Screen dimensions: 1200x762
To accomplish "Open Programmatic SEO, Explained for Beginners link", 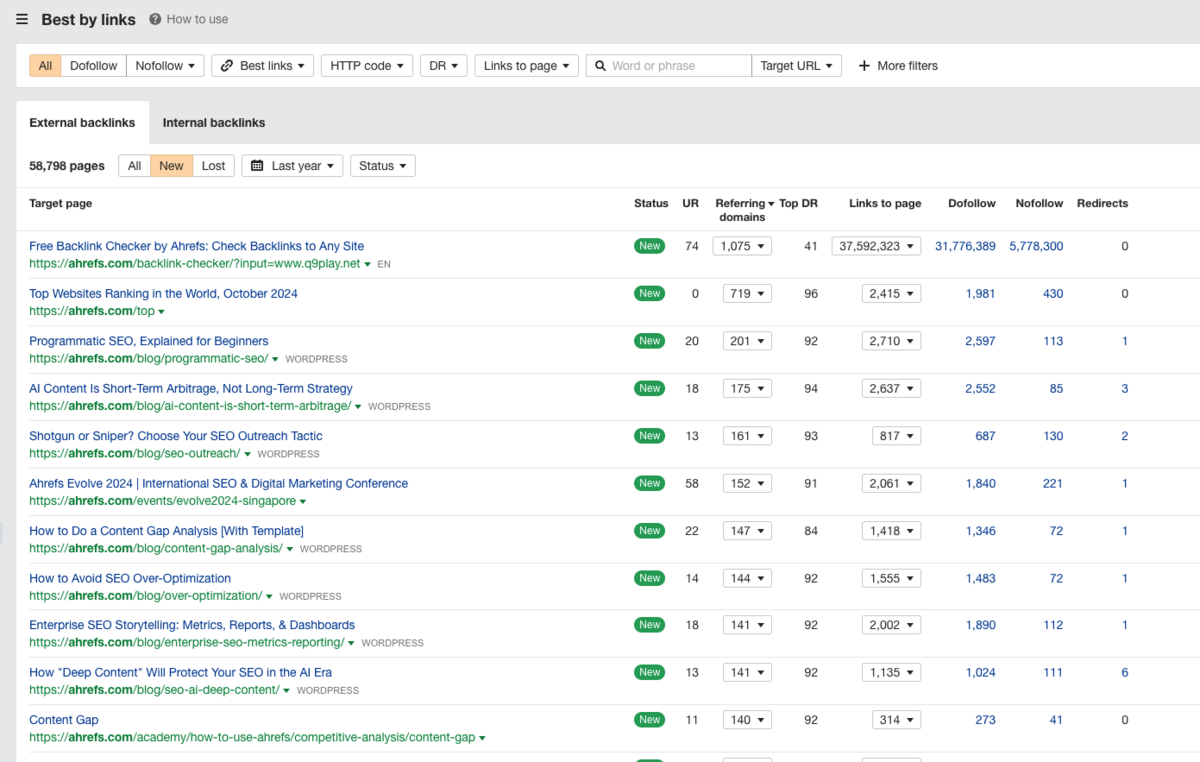I will point(149,341).
